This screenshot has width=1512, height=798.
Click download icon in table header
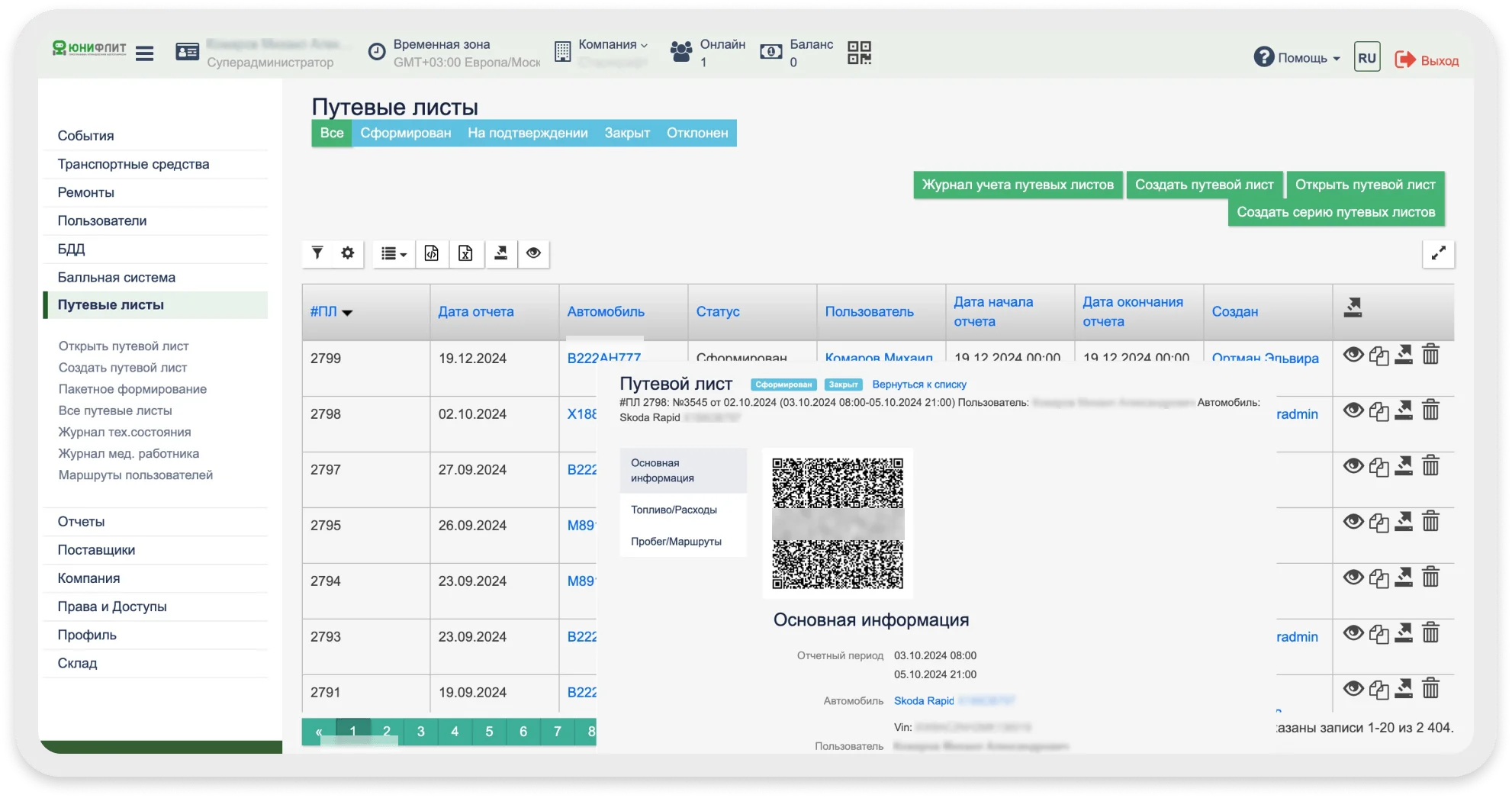coord(1353,307)
